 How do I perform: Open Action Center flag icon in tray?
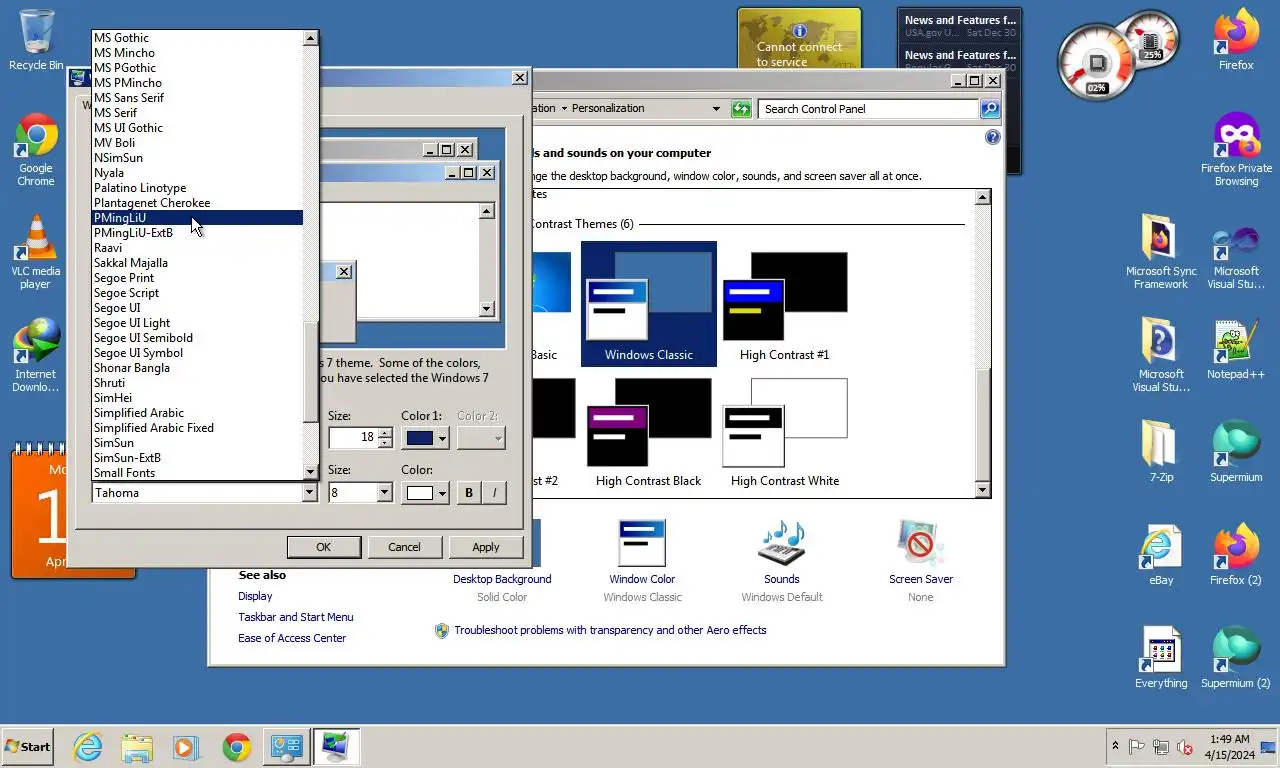tap(1137, 747)
